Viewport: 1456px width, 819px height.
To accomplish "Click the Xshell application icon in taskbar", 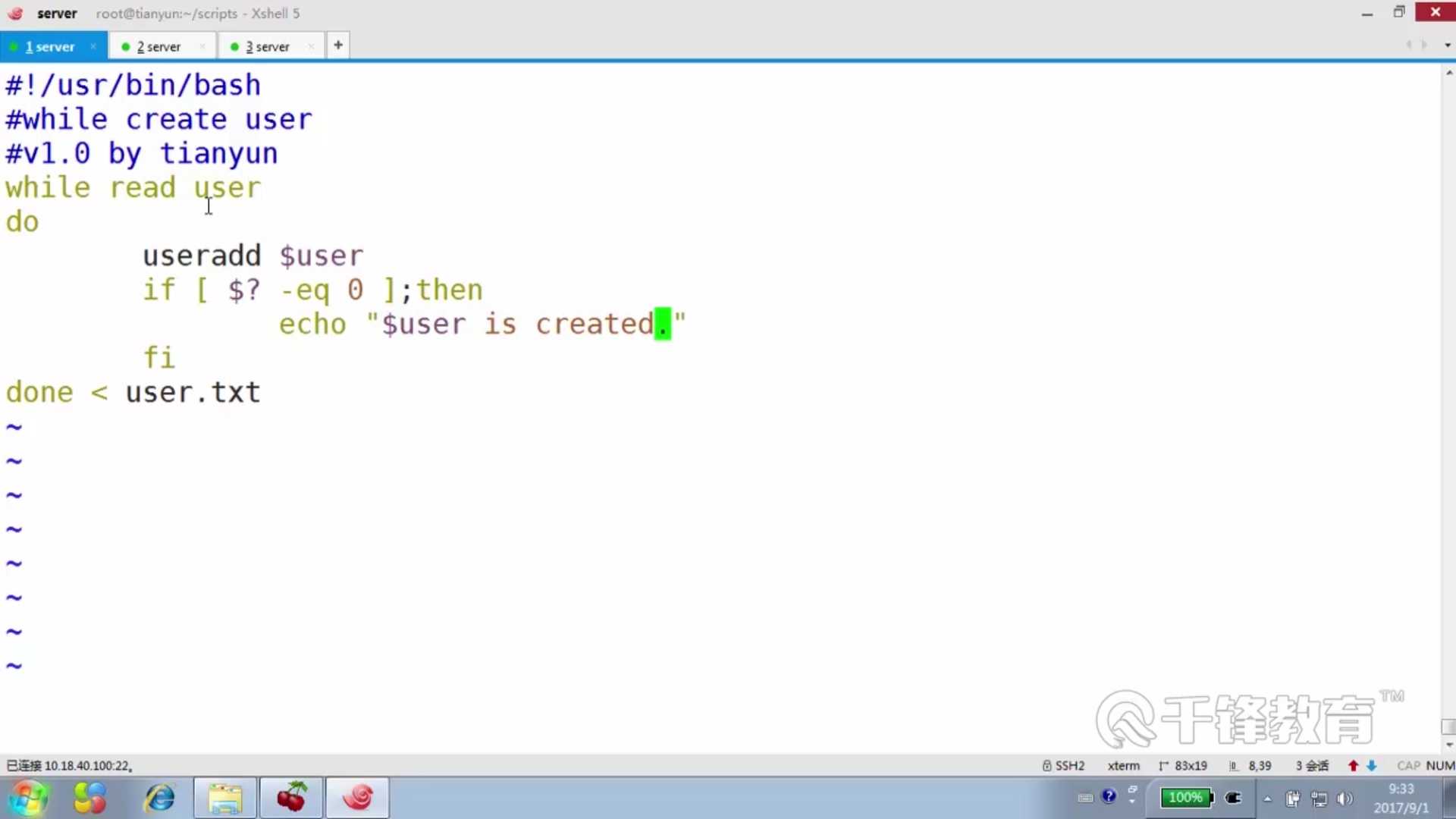I will pyautogui.click(x=357, y=797).
